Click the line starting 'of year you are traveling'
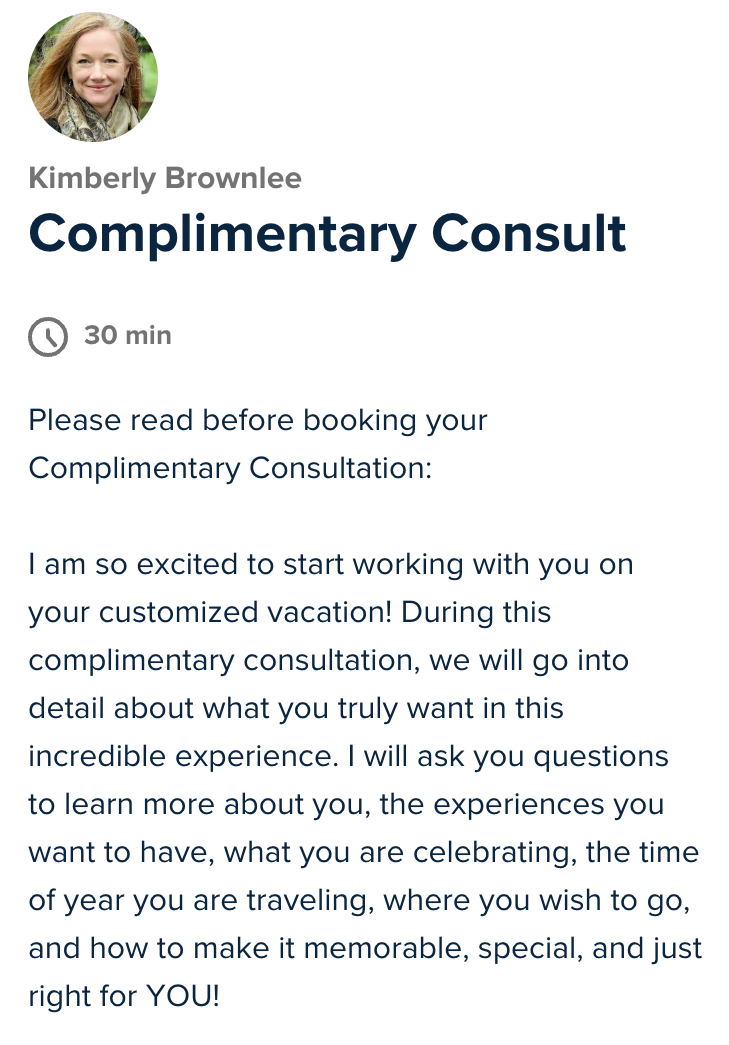729x1045 pixels. tap(360, 900)
